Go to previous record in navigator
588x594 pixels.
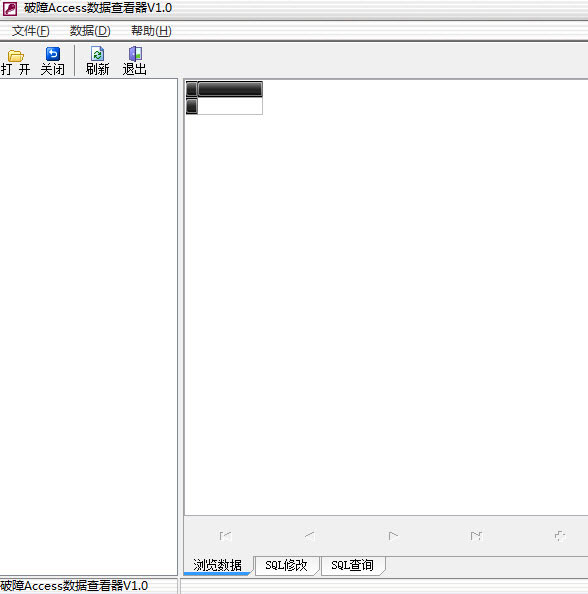point(310,535)
